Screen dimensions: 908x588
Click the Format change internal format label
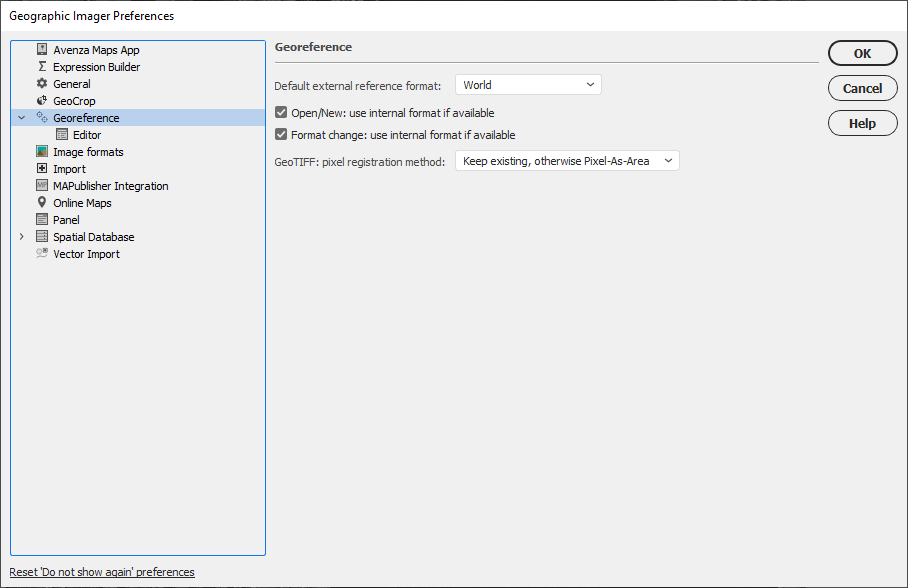(403, 135)
